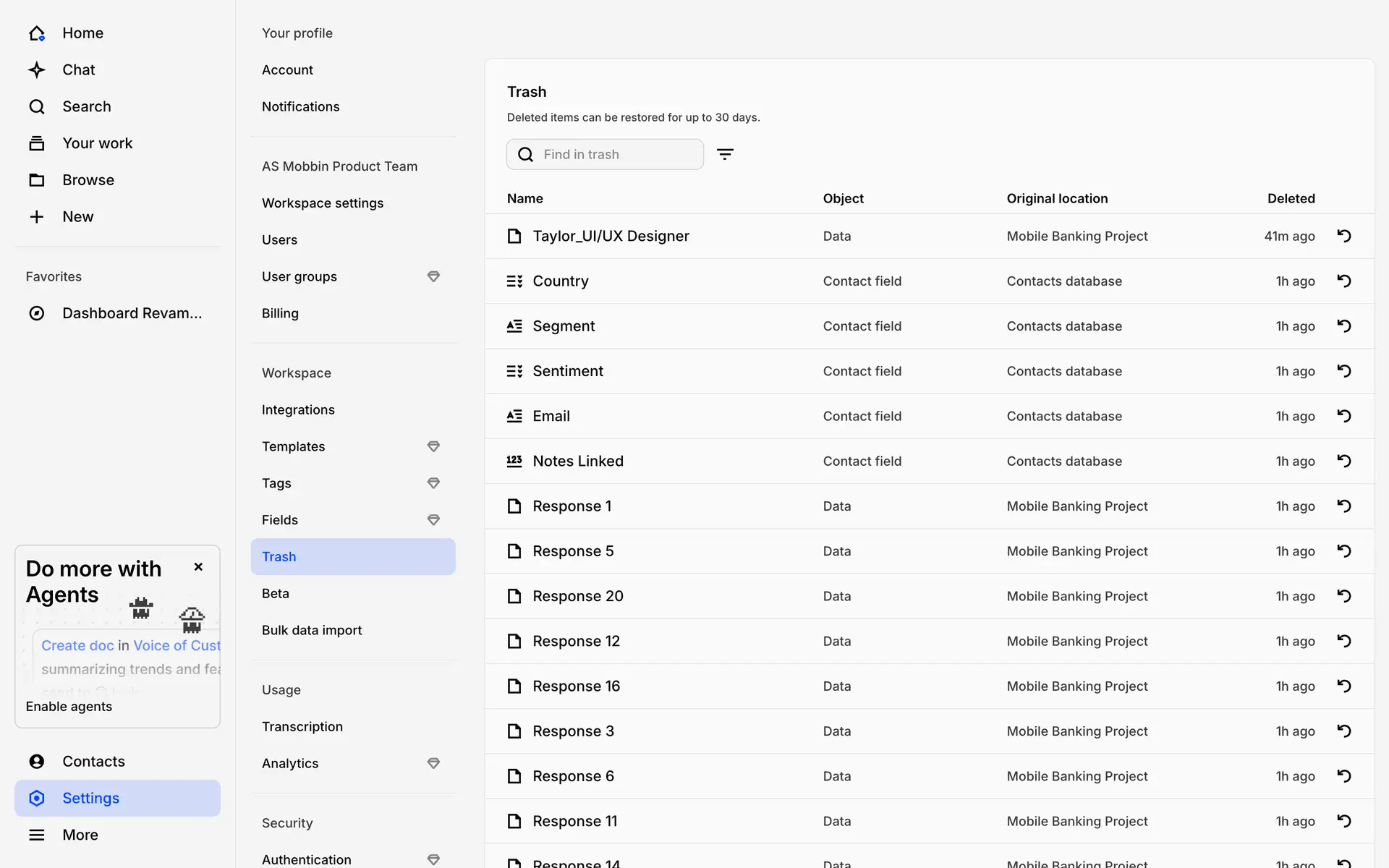This screenshot has height=868, width=1389.
Task: Open the trash filter options icon
Action: [725, 154]
